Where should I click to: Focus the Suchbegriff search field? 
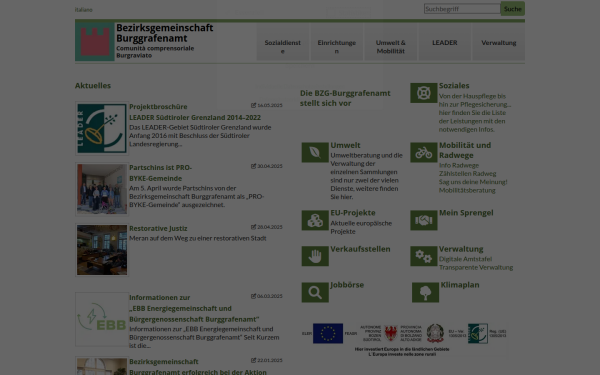coord(462,8)
